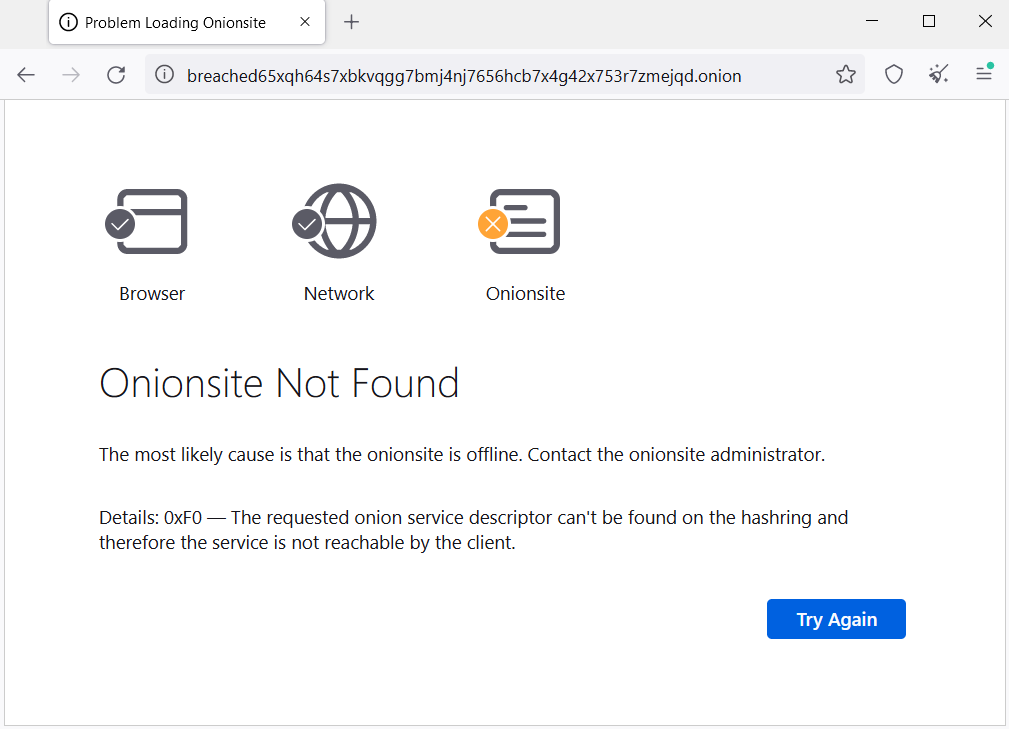
Task: Click the Onionsite icon with orange X
Action: 524,221
